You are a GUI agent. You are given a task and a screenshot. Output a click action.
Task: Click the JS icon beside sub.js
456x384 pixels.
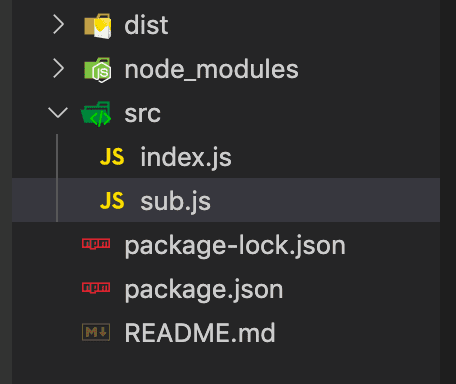click(112, 201)
